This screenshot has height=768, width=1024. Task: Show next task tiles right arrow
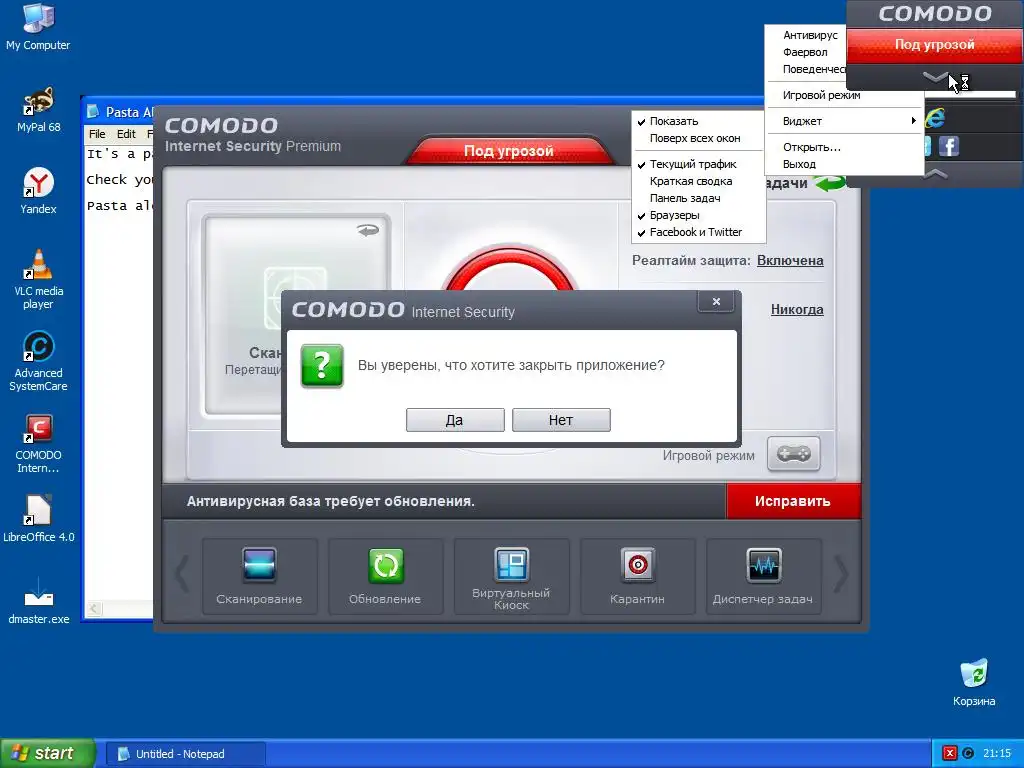[x=841, y=575]
